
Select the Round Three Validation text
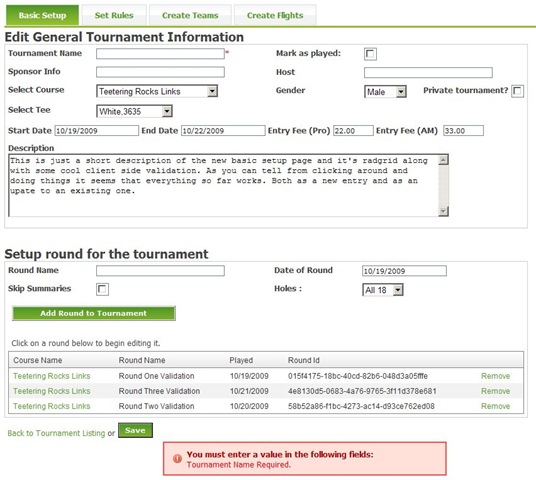click(x=159, y=391)
